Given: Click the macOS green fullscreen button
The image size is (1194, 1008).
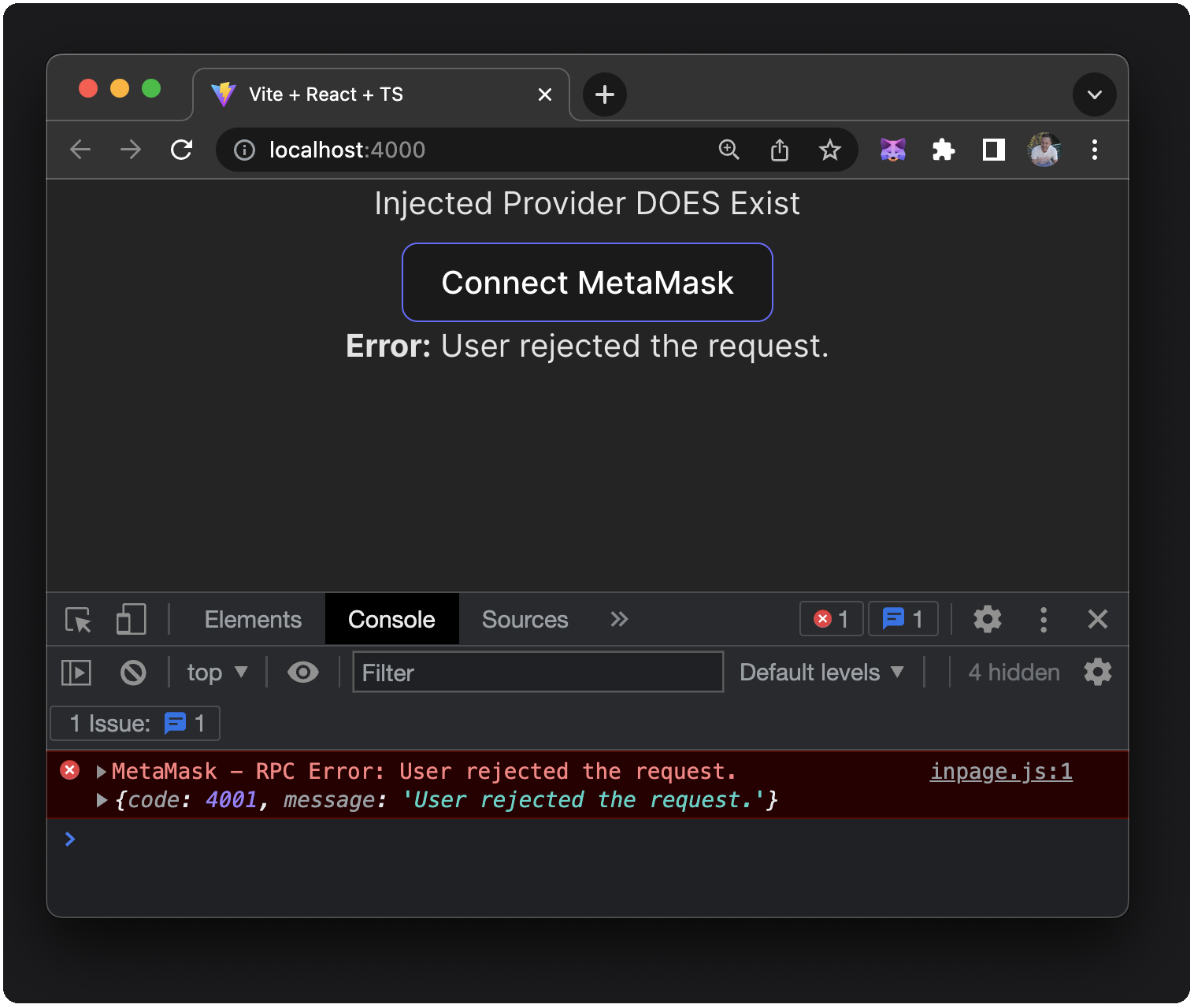Looking at the screenshot, I should (x=151, y=88).
